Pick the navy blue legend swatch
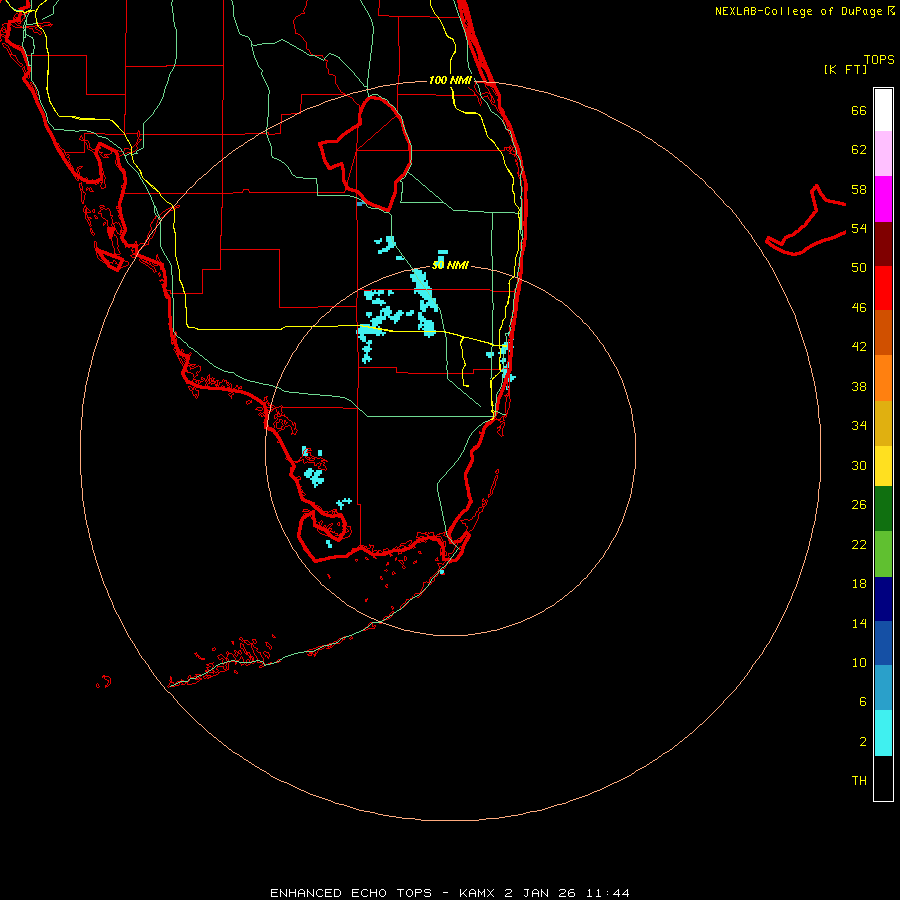This screenshot has width=900, height=900. coord(883,599)
